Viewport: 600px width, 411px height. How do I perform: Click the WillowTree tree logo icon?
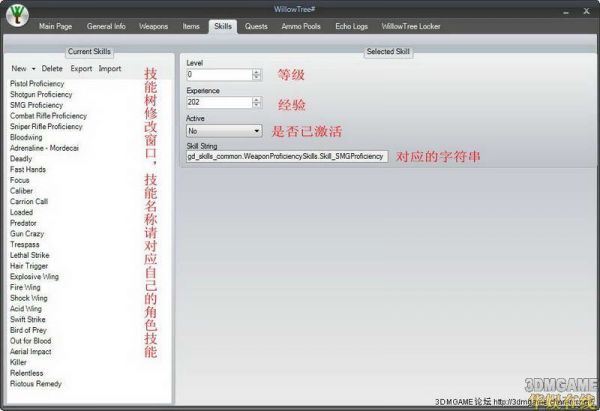[16, 20]
